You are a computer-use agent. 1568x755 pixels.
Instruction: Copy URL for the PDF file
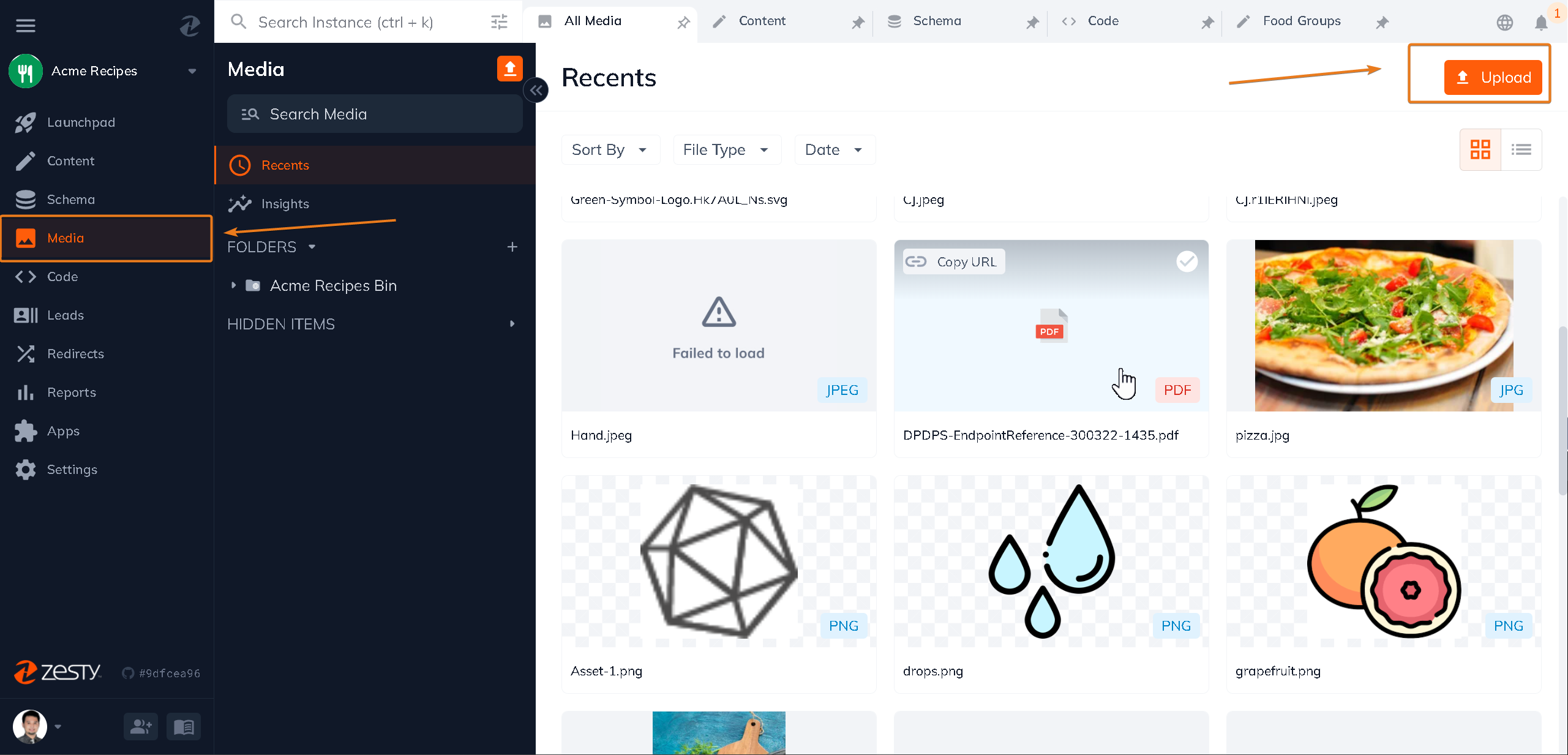952,261
